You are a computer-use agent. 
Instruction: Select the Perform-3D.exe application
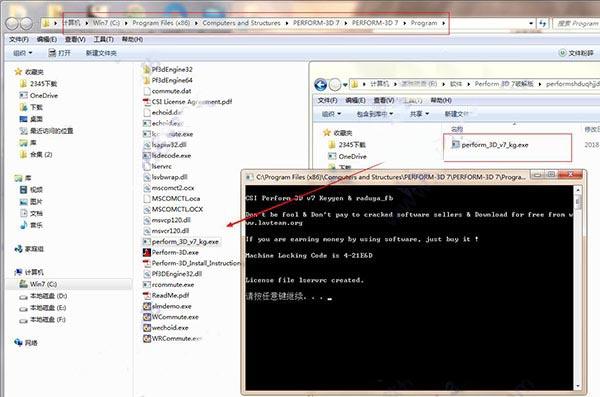pyautogui.click(x=171, y=252)
